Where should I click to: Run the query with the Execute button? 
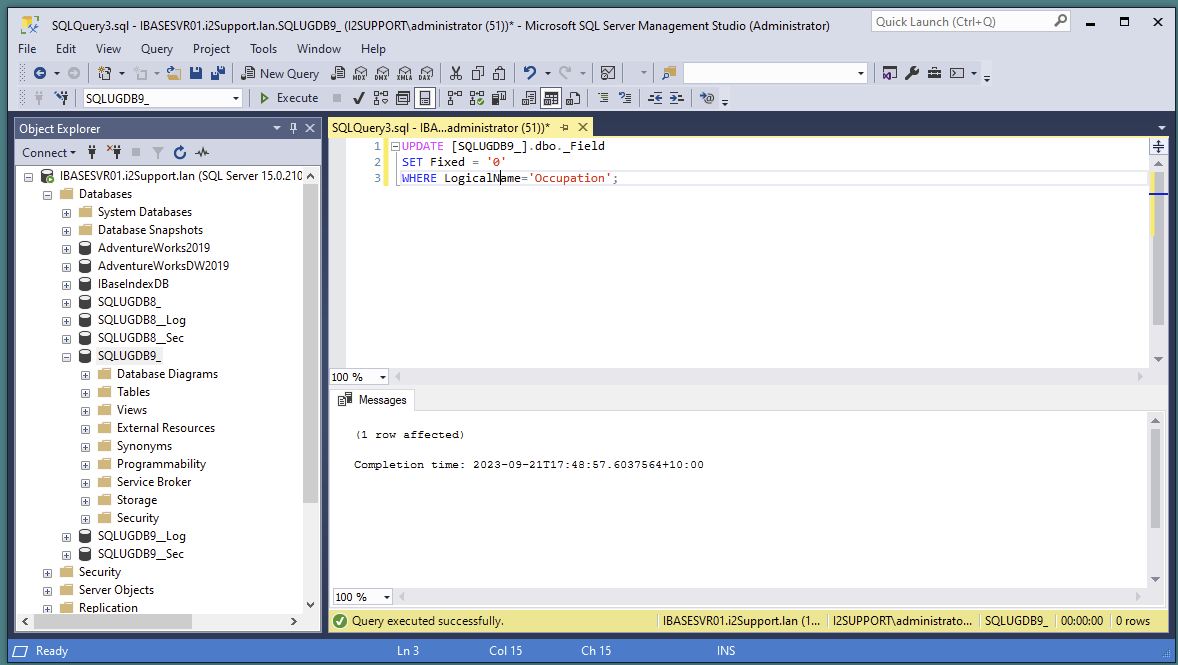289,98
